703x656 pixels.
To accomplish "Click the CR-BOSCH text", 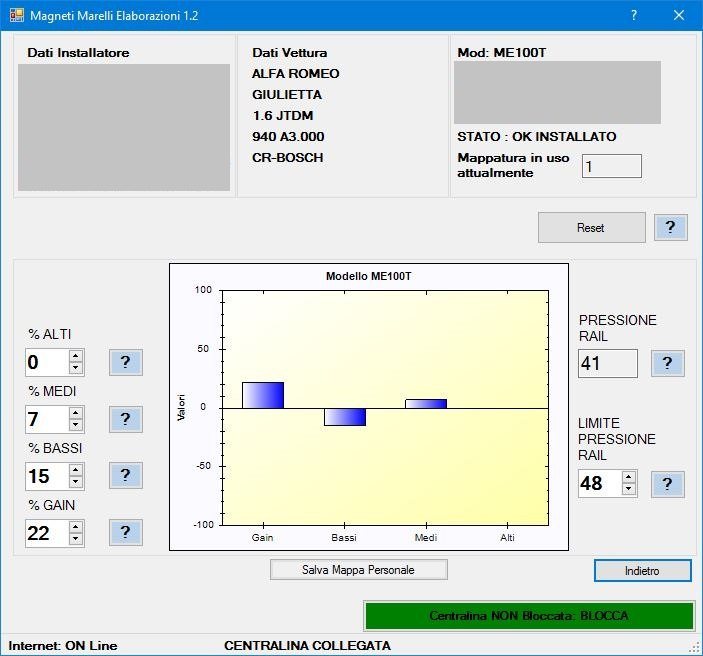I will click(287, 158).
